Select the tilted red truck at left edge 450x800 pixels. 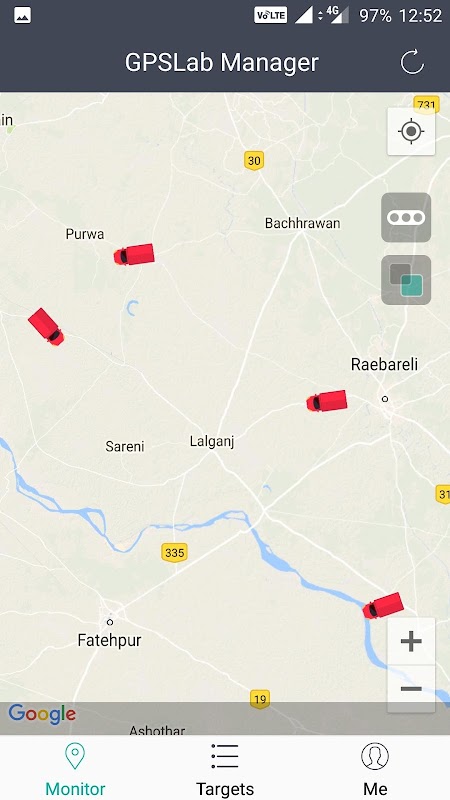tap(46, 327)
